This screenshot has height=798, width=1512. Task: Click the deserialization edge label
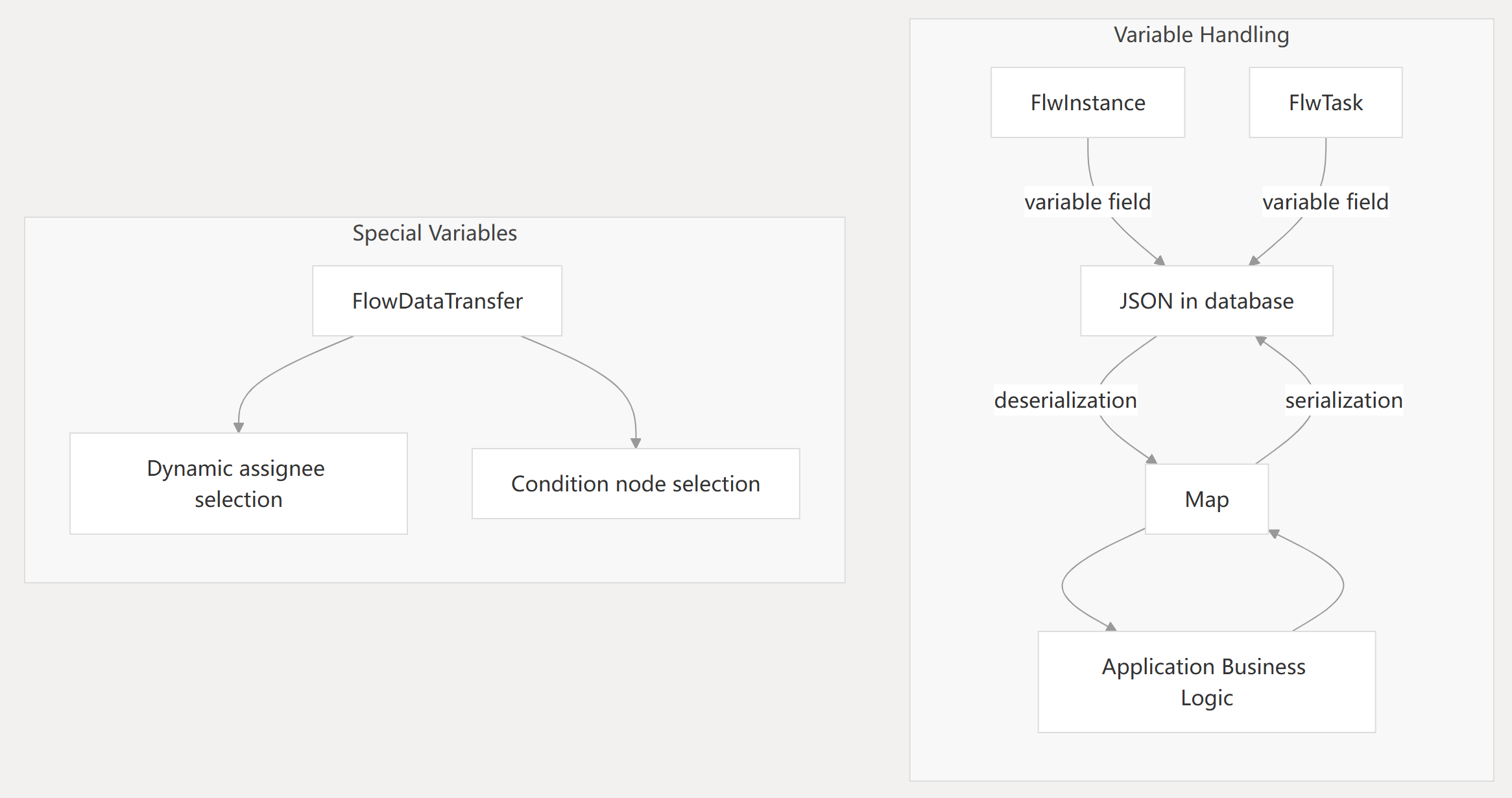coord(1065,400)
